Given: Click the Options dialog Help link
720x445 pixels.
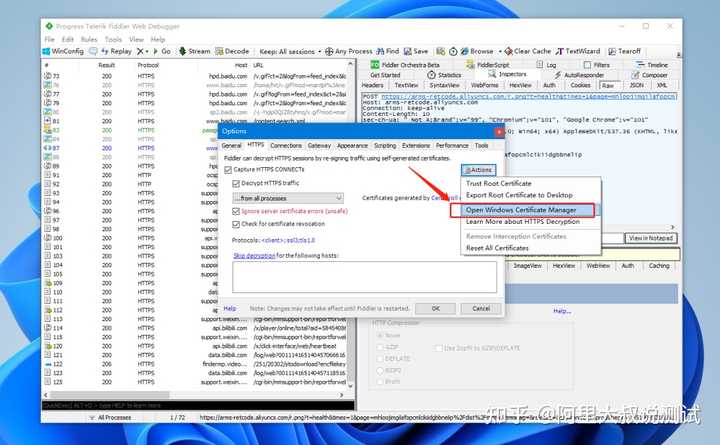Looking at the screenshot, I should pos(230,309).
